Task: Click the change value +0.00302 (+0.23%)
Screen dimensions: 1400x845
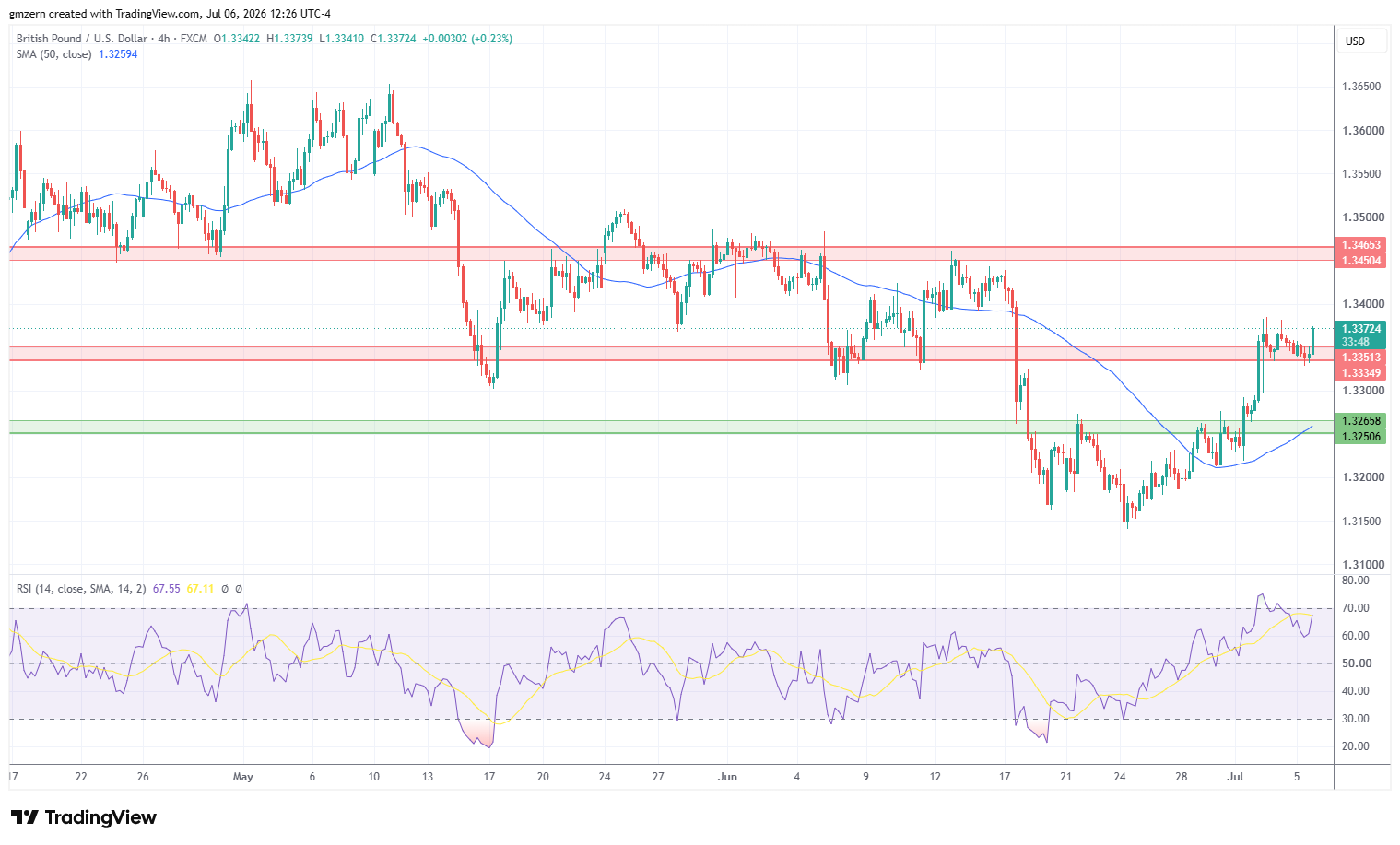Action: tap(467, 39)
